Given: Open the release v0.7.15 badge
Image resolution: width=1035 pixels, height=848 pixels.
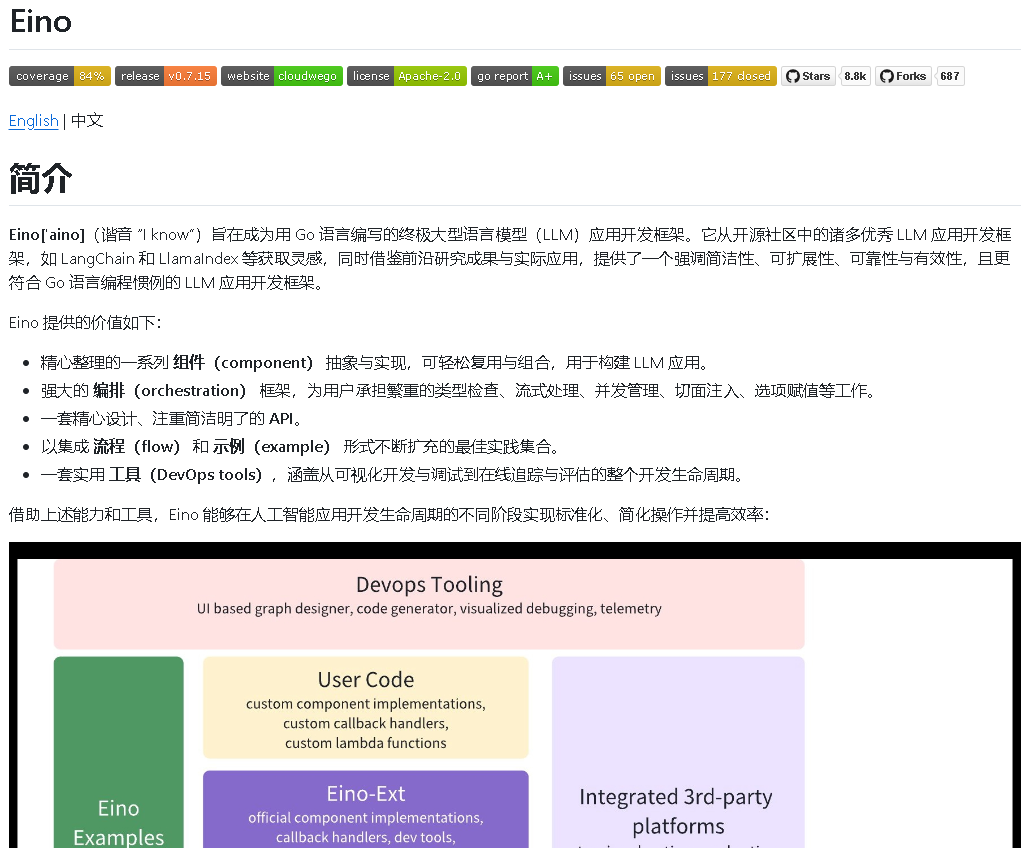Looking at the screenshot, I should [x=166, y=76].
